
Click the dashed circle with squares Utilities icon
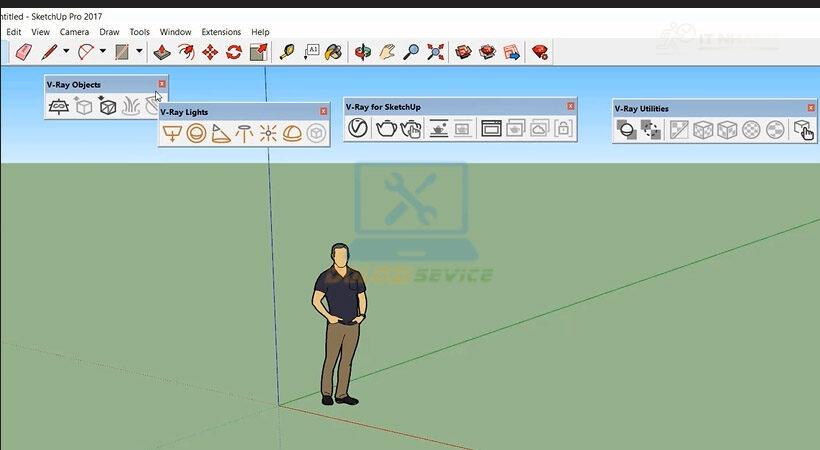click(x=651, y=130)
